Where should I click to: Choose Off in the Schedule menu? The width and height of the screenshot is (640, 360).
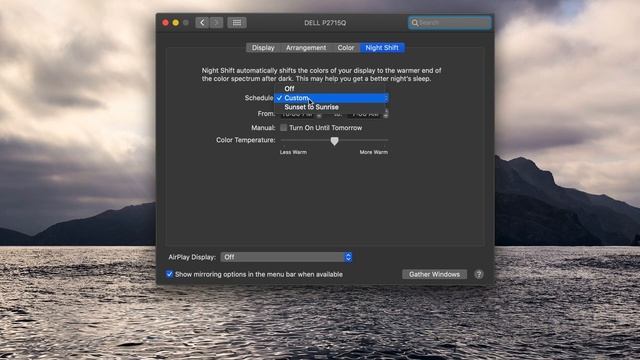330,89
